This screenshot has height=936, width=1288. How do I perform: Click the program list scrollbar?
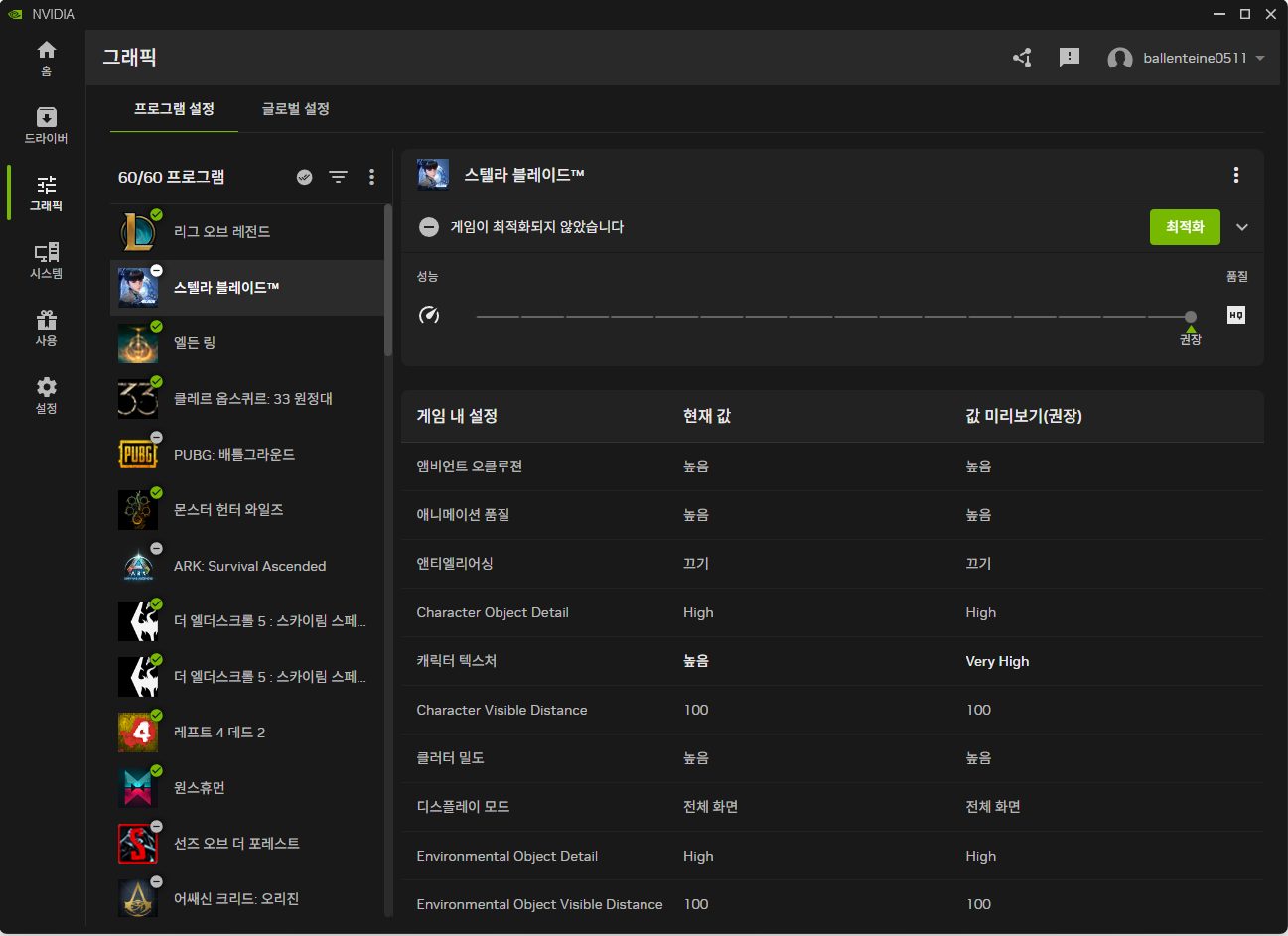click(x=387, y=281)
